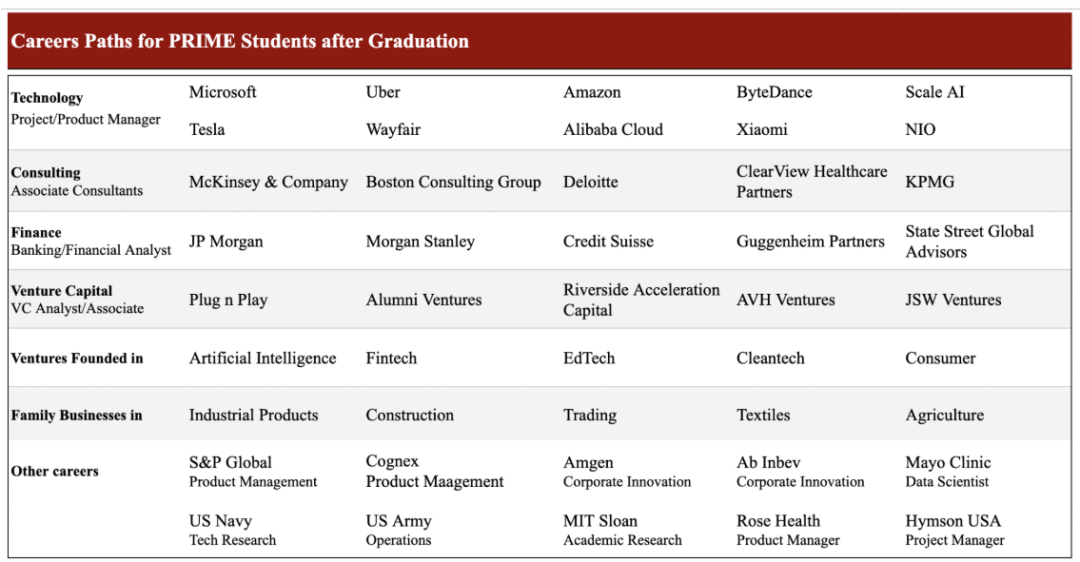This screenshot has width=1080, height=562.
Task: Select the Microsoft cell in Technology row
Action: [223, 92]
